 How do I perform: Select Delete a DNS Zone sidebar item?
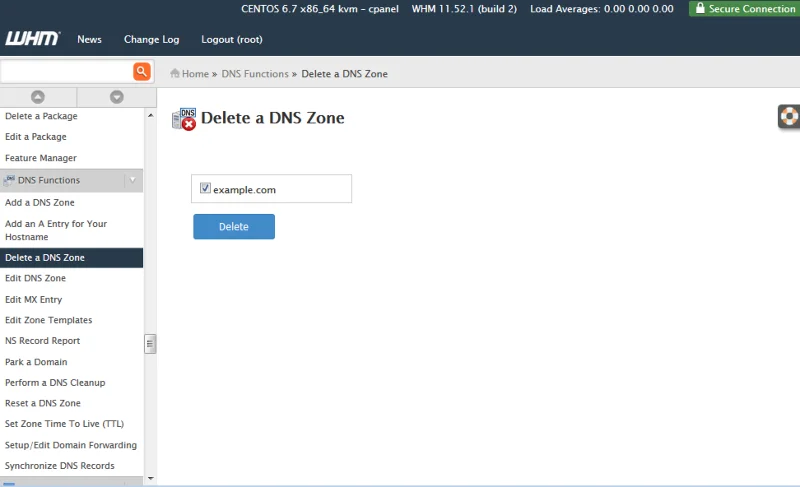71,258
